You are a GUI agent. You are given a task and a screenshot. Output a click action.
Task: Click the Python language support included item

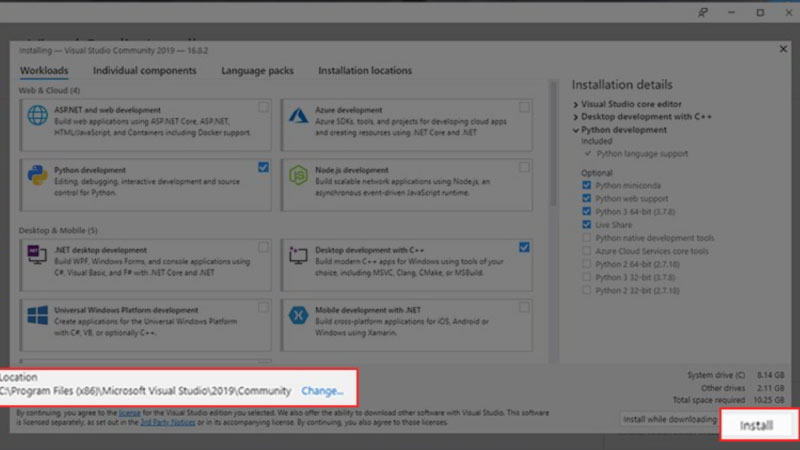click(x=642, y=154)
